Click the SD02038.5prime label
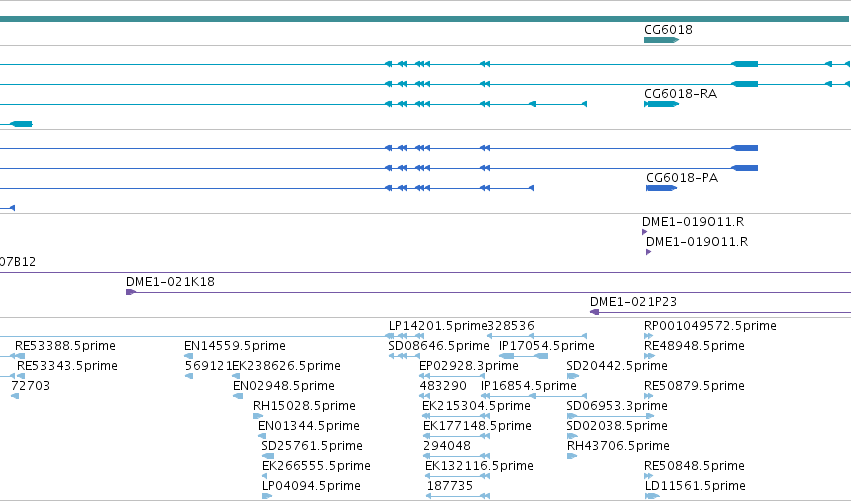The width and height of the screenshot is (851, 501). point(617,427)
